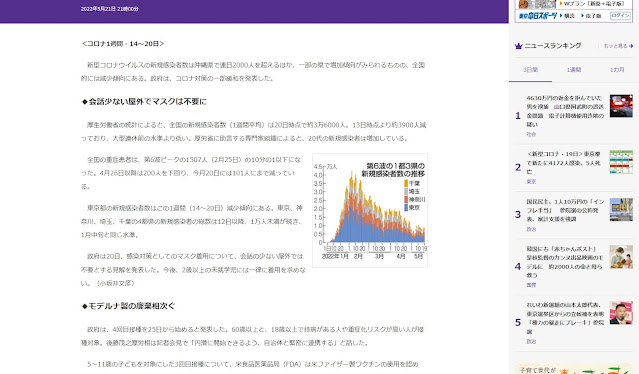The height and width of the screenshot is (374, 639).
Task: Click the ニュースランキング section title
Action: [x=553, y=46]
